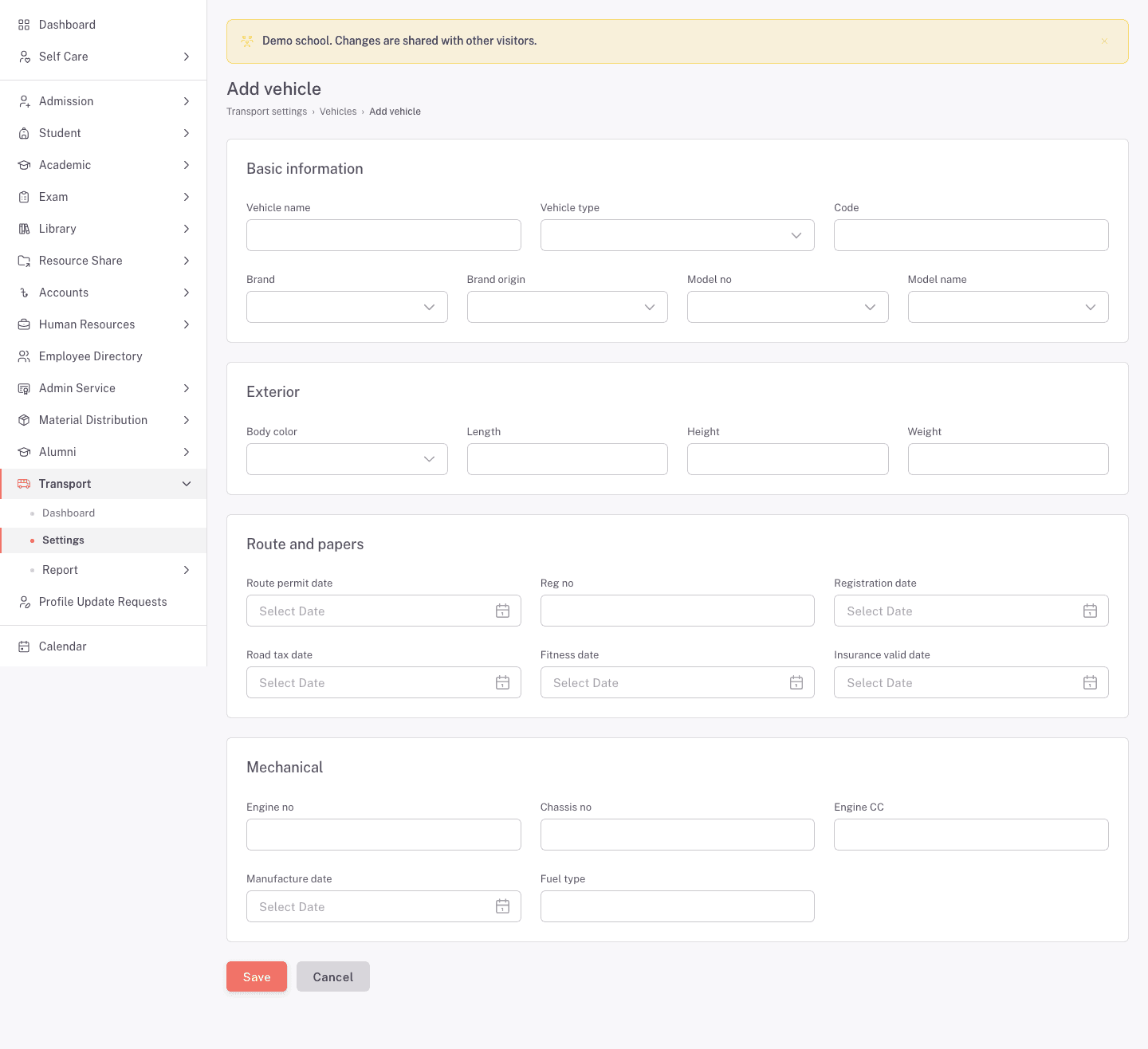The height and width of the screenshot is (1049, 1148).
Task: Click the Save button
Action: coord(257,976)
